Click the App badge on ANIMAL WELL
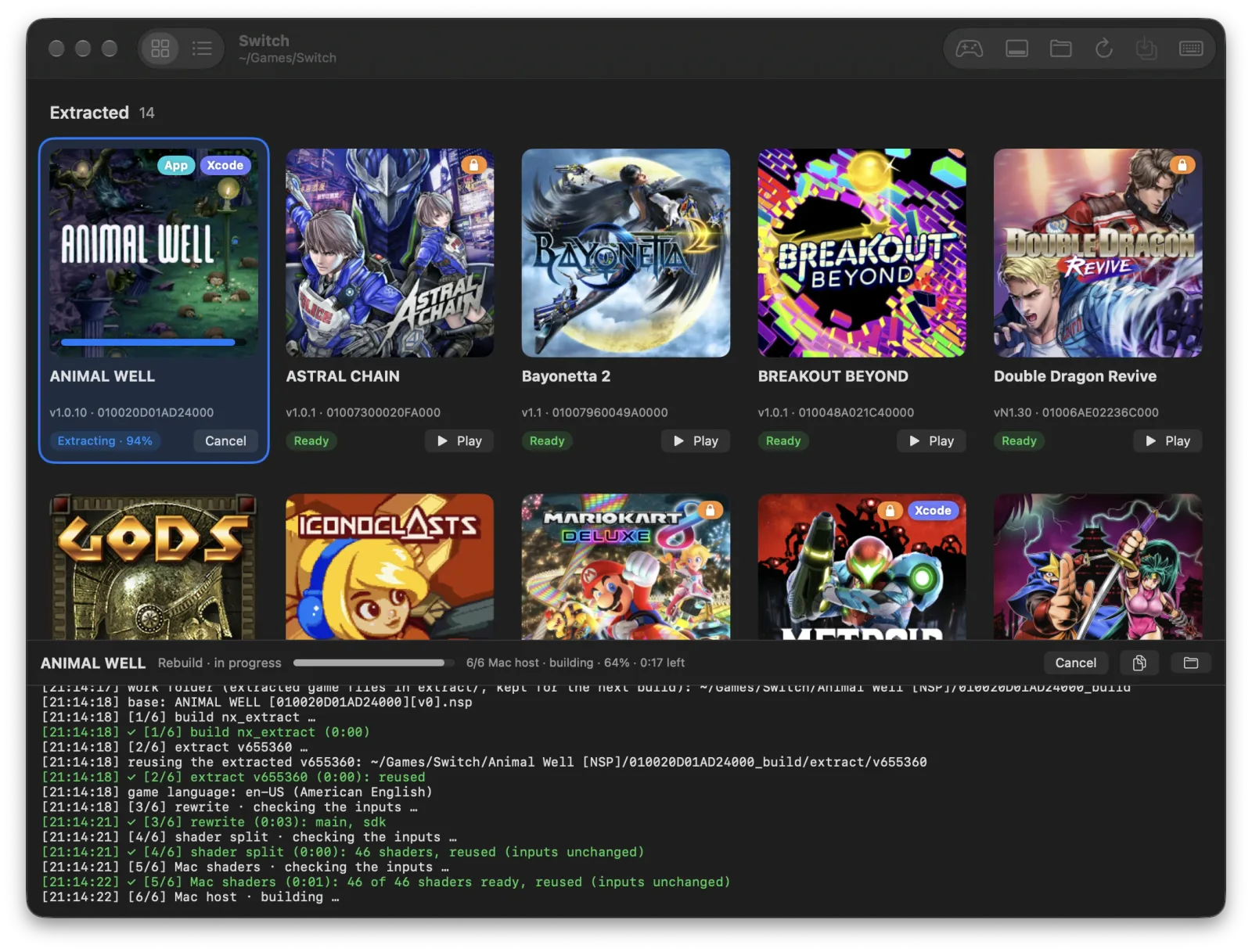1252x952 pixels. 176,165
